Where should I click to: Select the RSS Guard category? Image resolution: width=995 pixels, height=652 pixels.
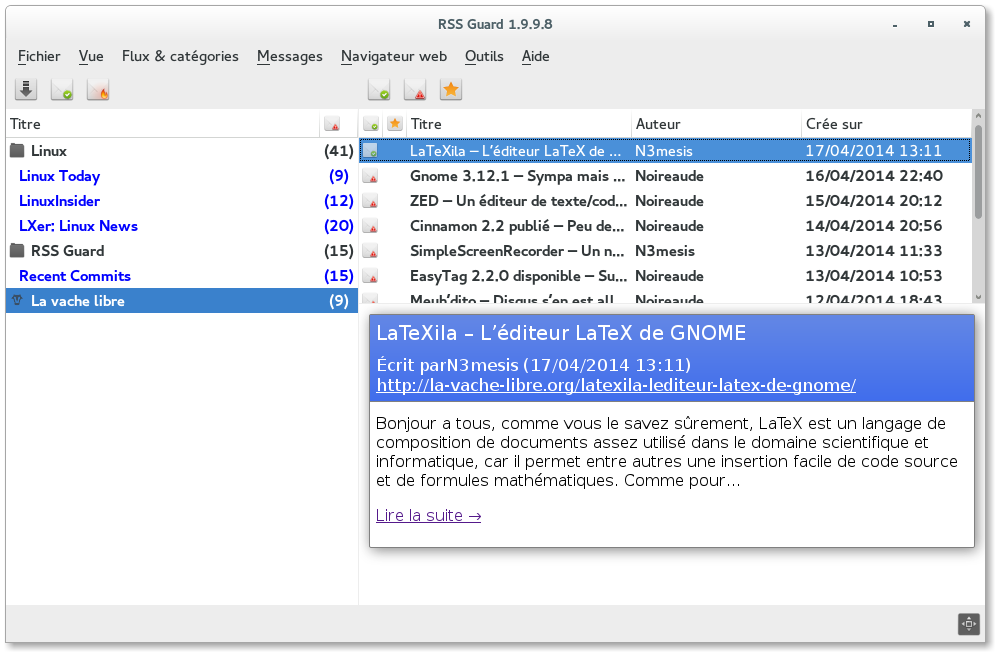click(182, 251)
